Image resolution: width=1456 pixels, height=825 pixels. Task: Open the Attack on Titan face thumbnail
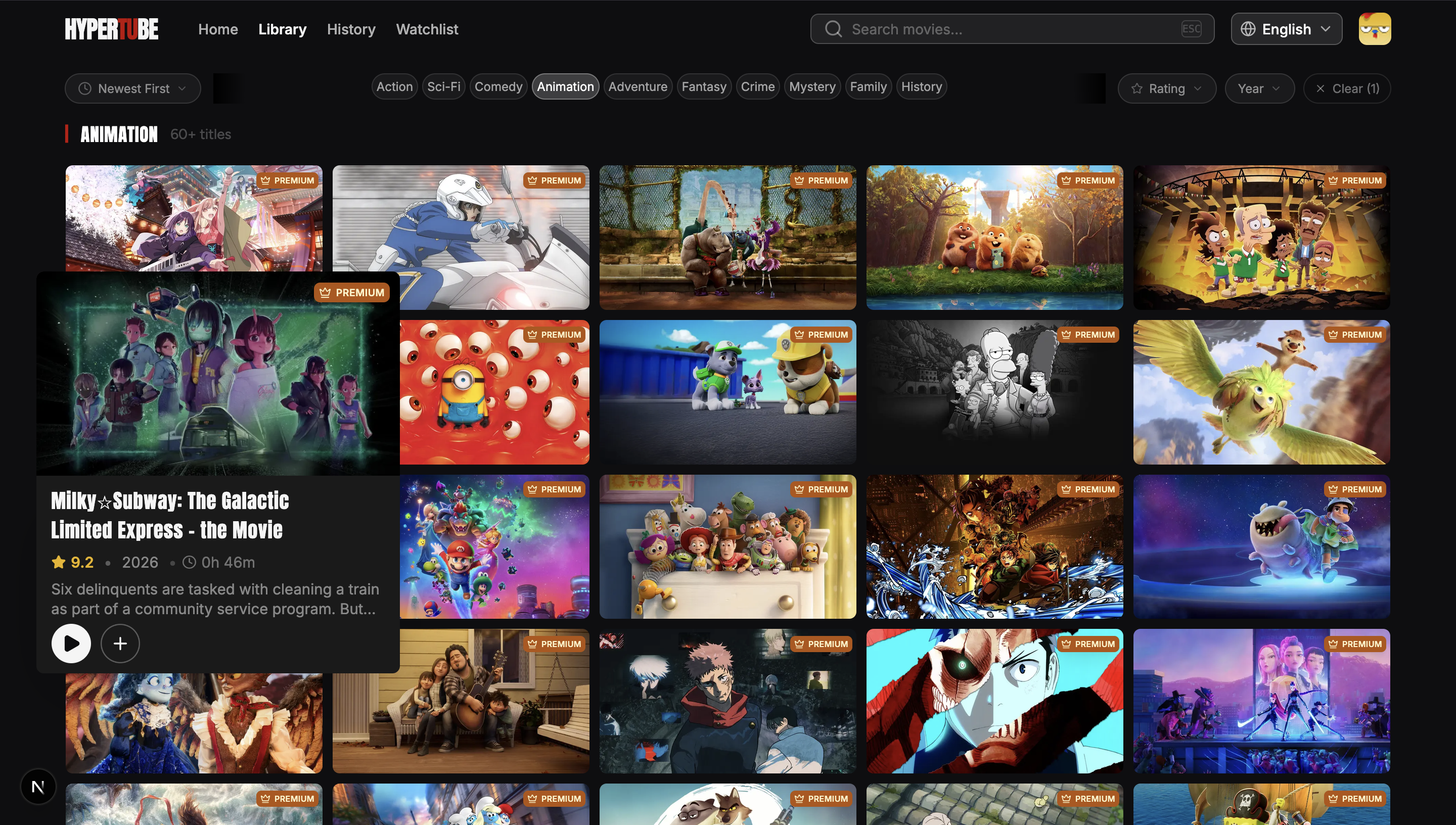point(994,701)
